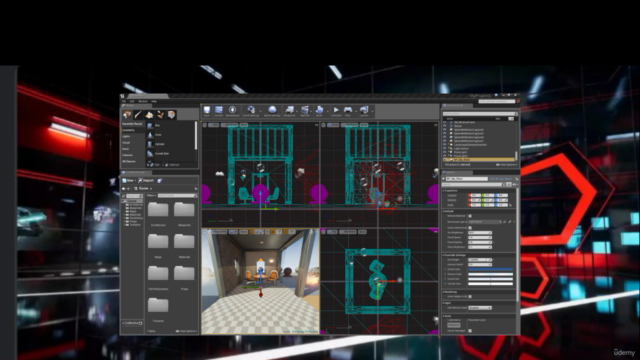640x360 pixels.
Task: Click the Launch toolbar icon
Action: 364,111
